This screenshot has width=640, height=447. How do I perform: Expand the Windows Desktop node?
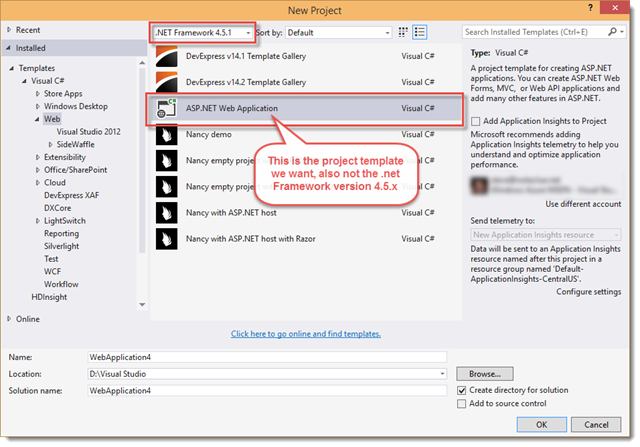(x=38, y=107)
